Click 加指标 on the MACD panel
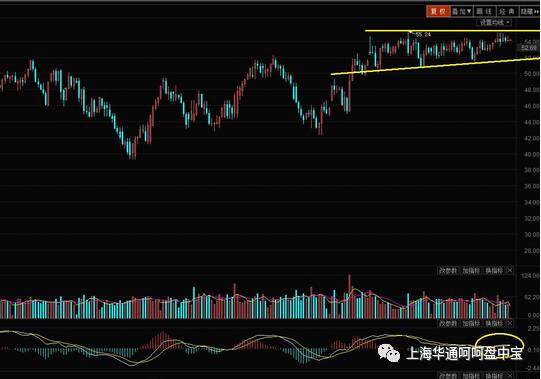The image size is (541, 379). tap(471, 323)
